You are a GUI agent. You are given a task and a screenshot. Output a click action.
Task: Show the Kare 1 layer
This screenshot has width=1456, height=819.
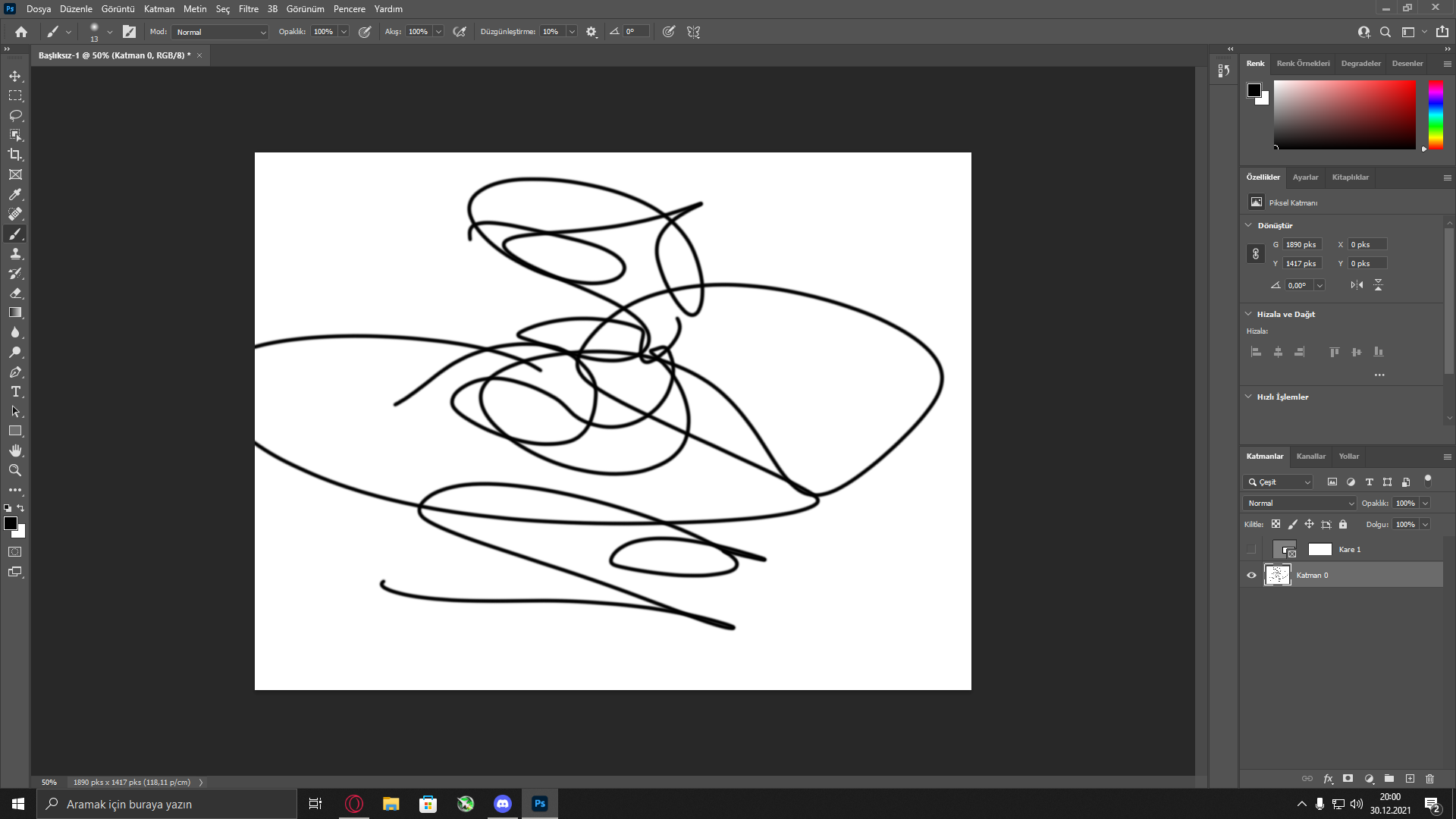click(x=1251, y=549)
